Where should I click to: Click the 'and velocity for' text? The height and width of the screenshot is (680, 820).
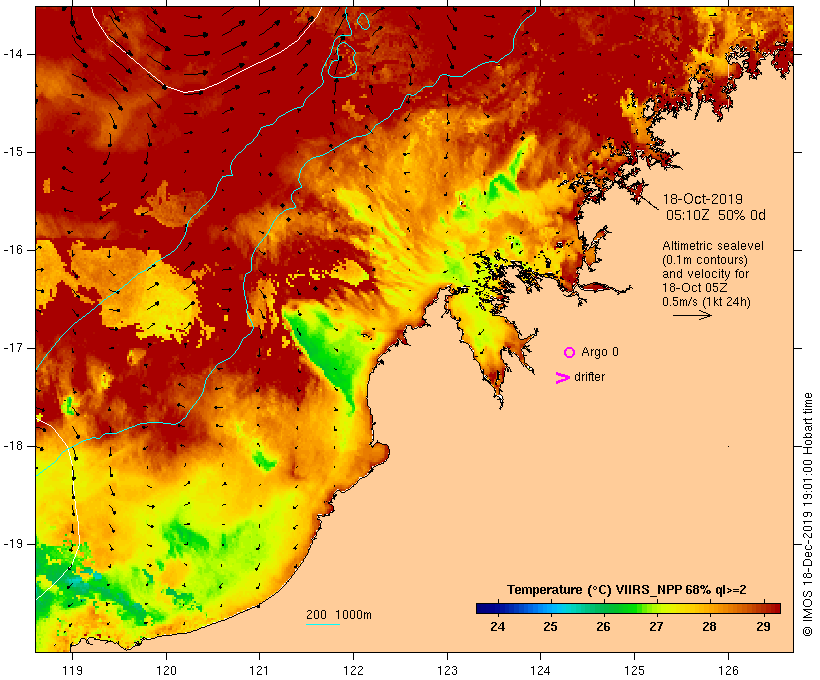705,274
